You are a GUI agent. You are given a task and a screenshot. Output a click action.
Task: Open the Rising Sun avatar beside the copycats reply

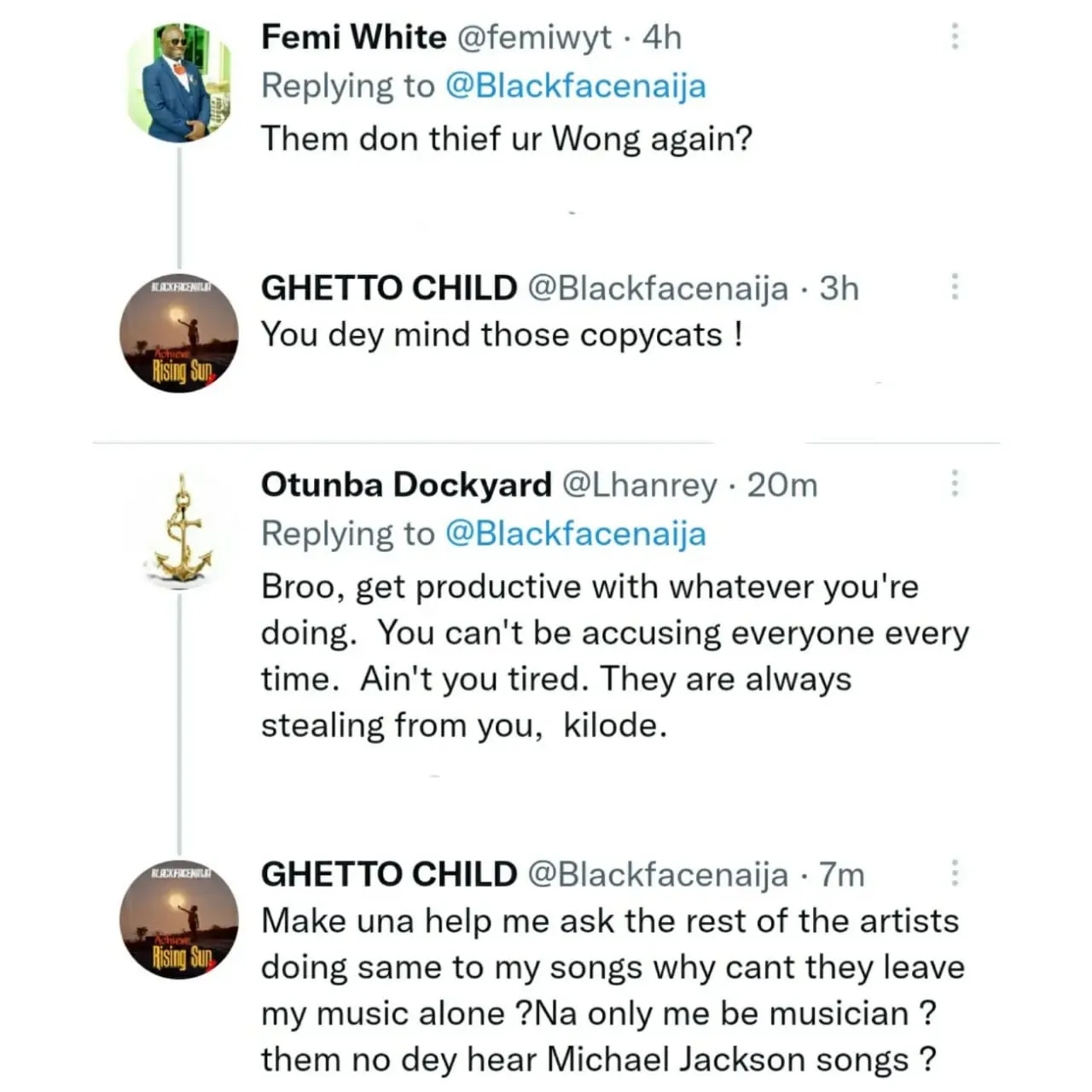179,334
